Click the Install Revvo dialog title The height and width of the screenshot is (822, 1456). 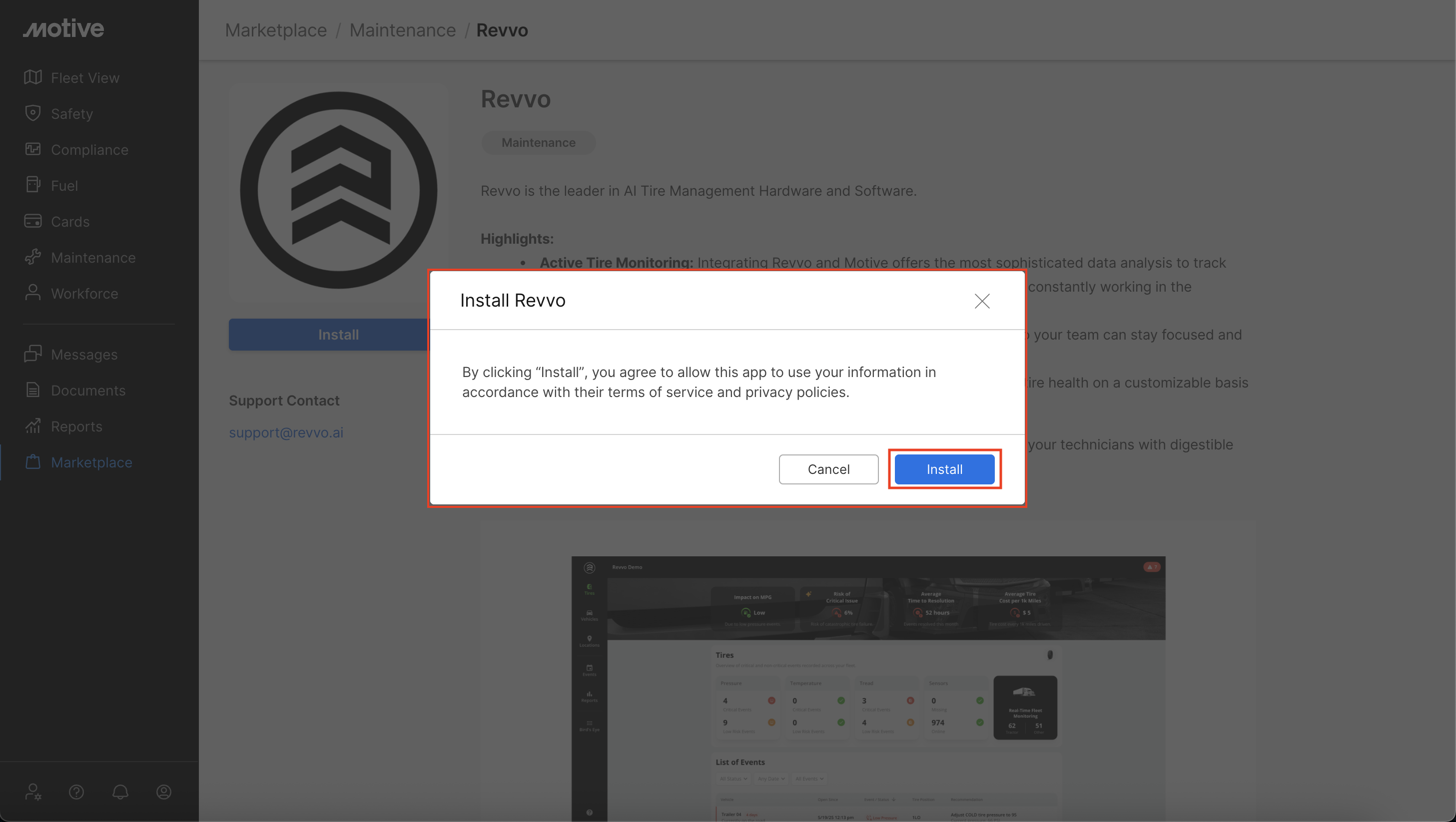[x=513, y=301]
